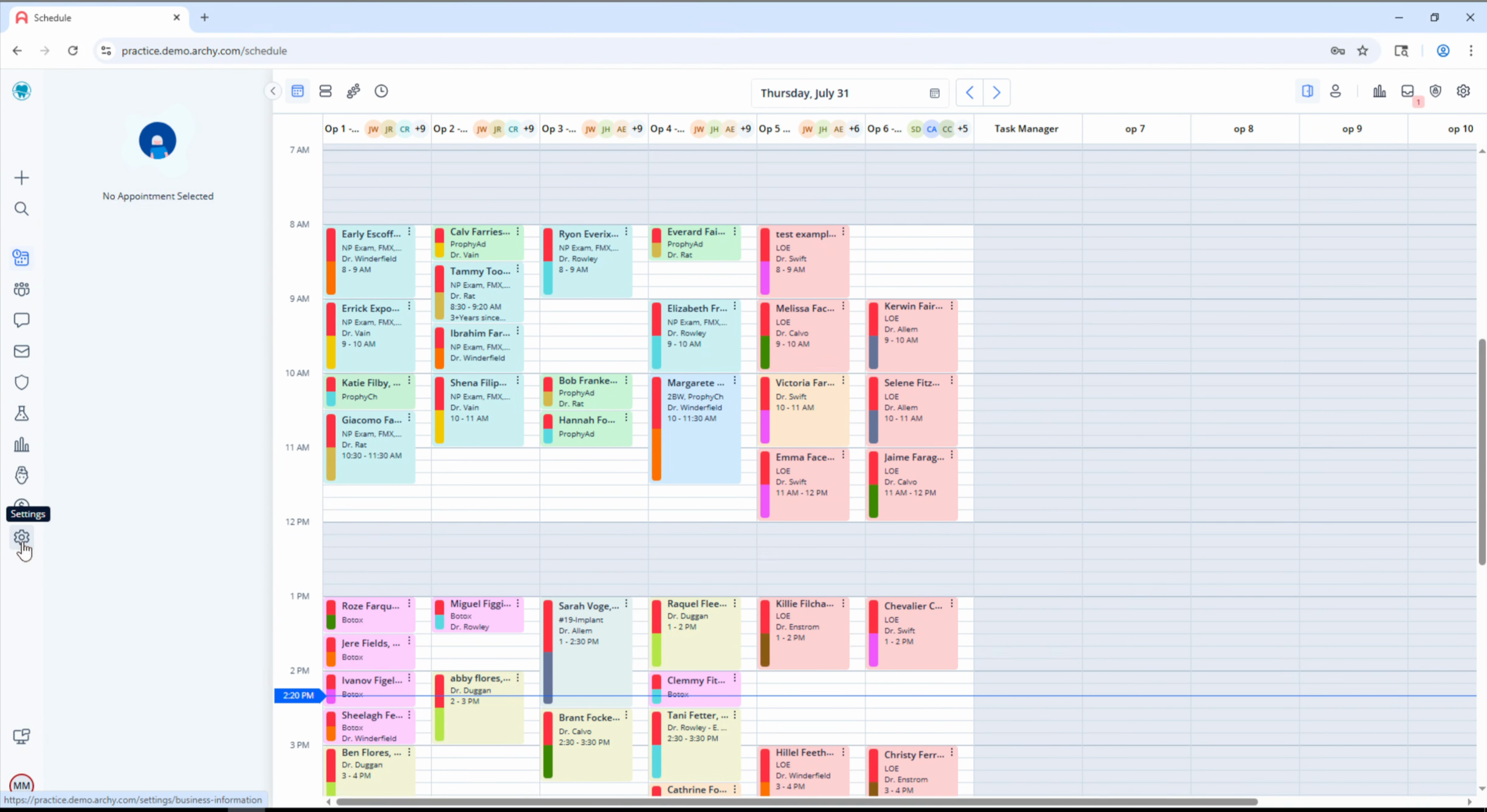Open the monitor device icon in sidebar

(21, 736)
